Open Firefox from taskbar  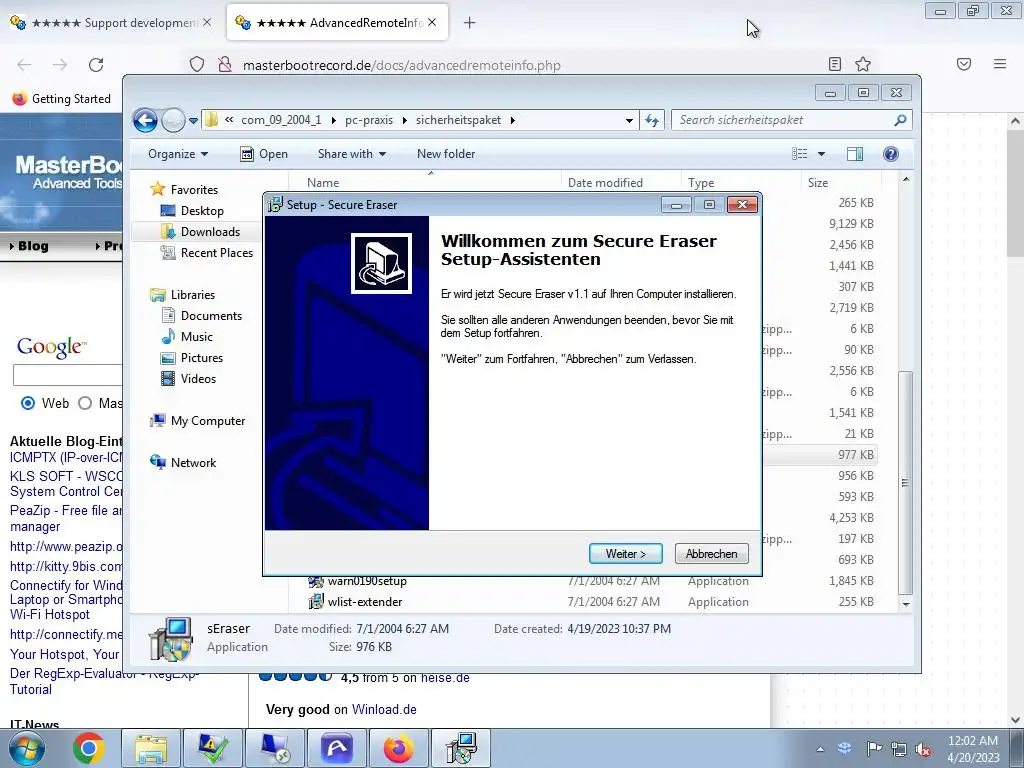click(398, 748)
